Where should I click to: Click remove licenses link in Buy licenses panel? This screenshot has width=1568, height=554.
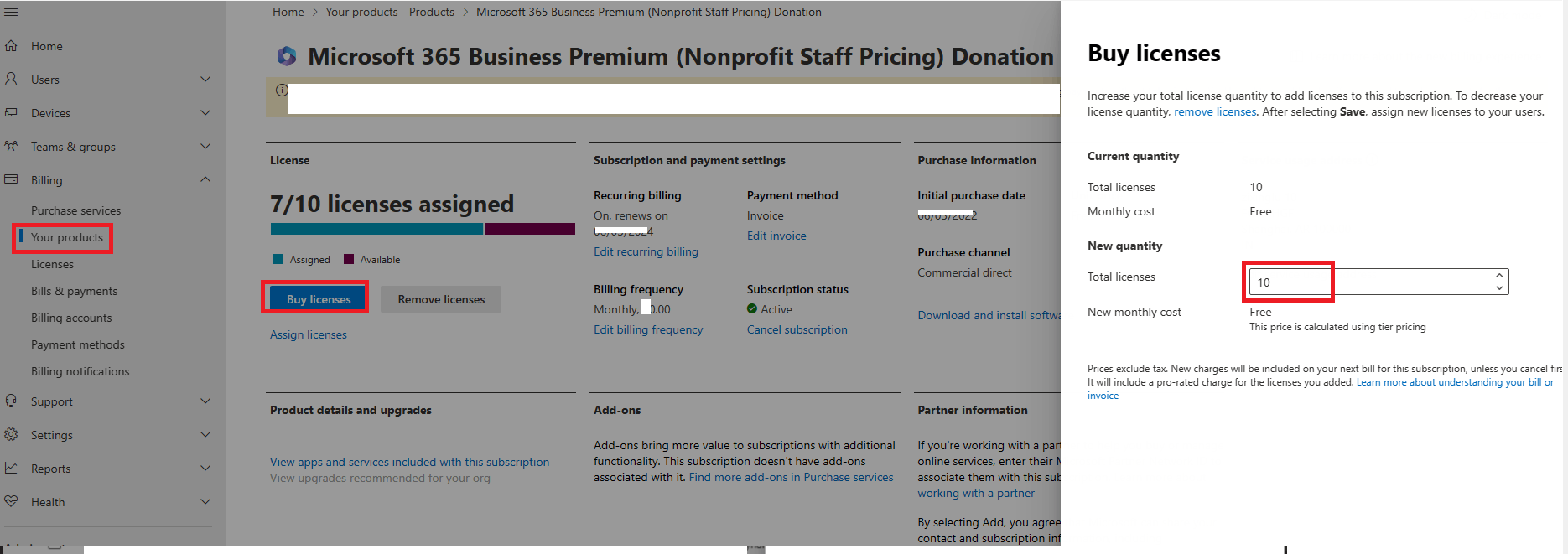[x=1215, y=111]
